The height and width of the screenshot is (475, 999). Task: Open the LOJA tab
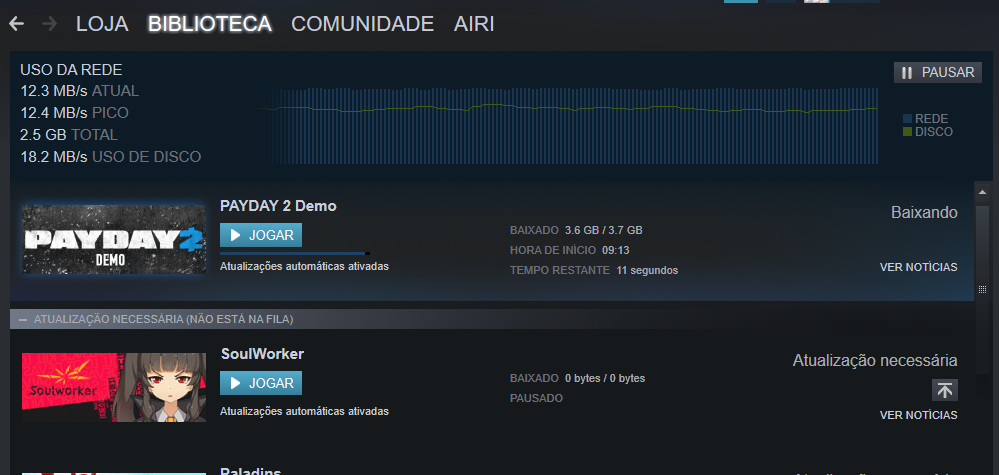(x=102, y=24)
